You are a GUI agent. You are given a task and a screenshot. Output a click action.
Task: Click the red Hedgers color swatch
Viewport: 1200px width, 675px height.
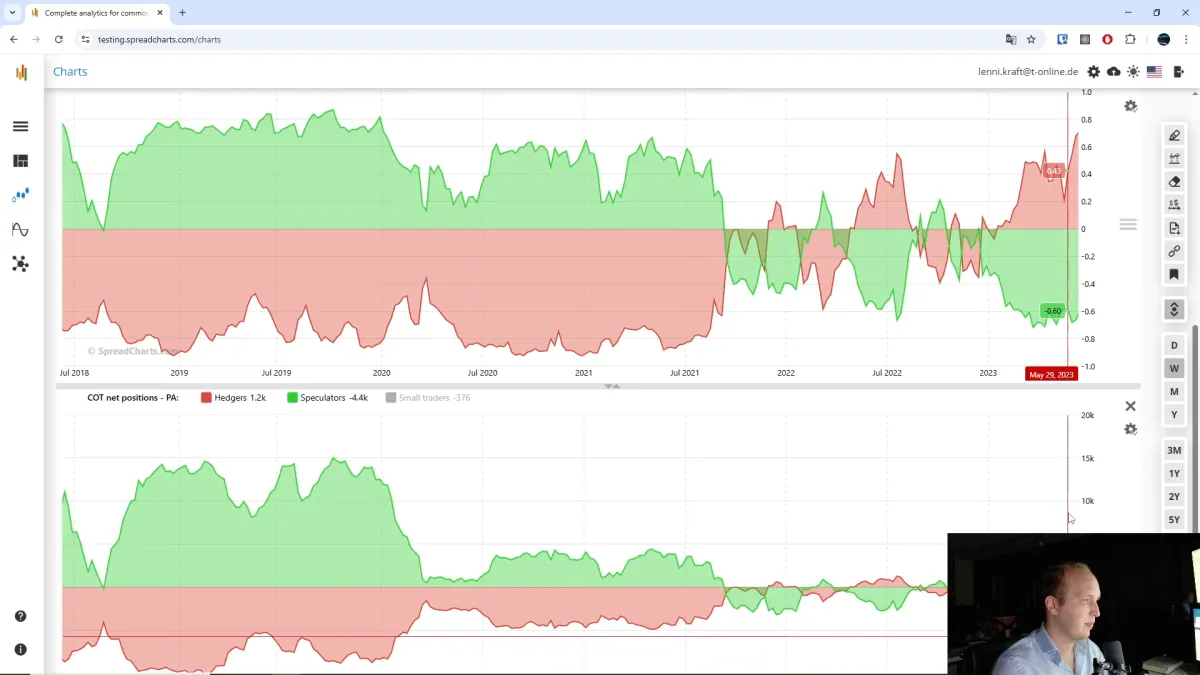204,397
